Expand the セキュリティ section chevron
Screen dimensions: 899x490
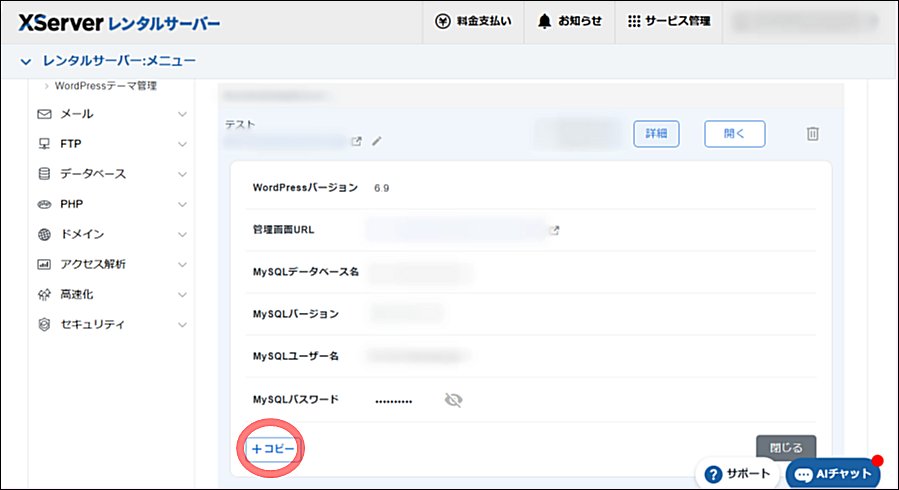click(x=182, y=324)
